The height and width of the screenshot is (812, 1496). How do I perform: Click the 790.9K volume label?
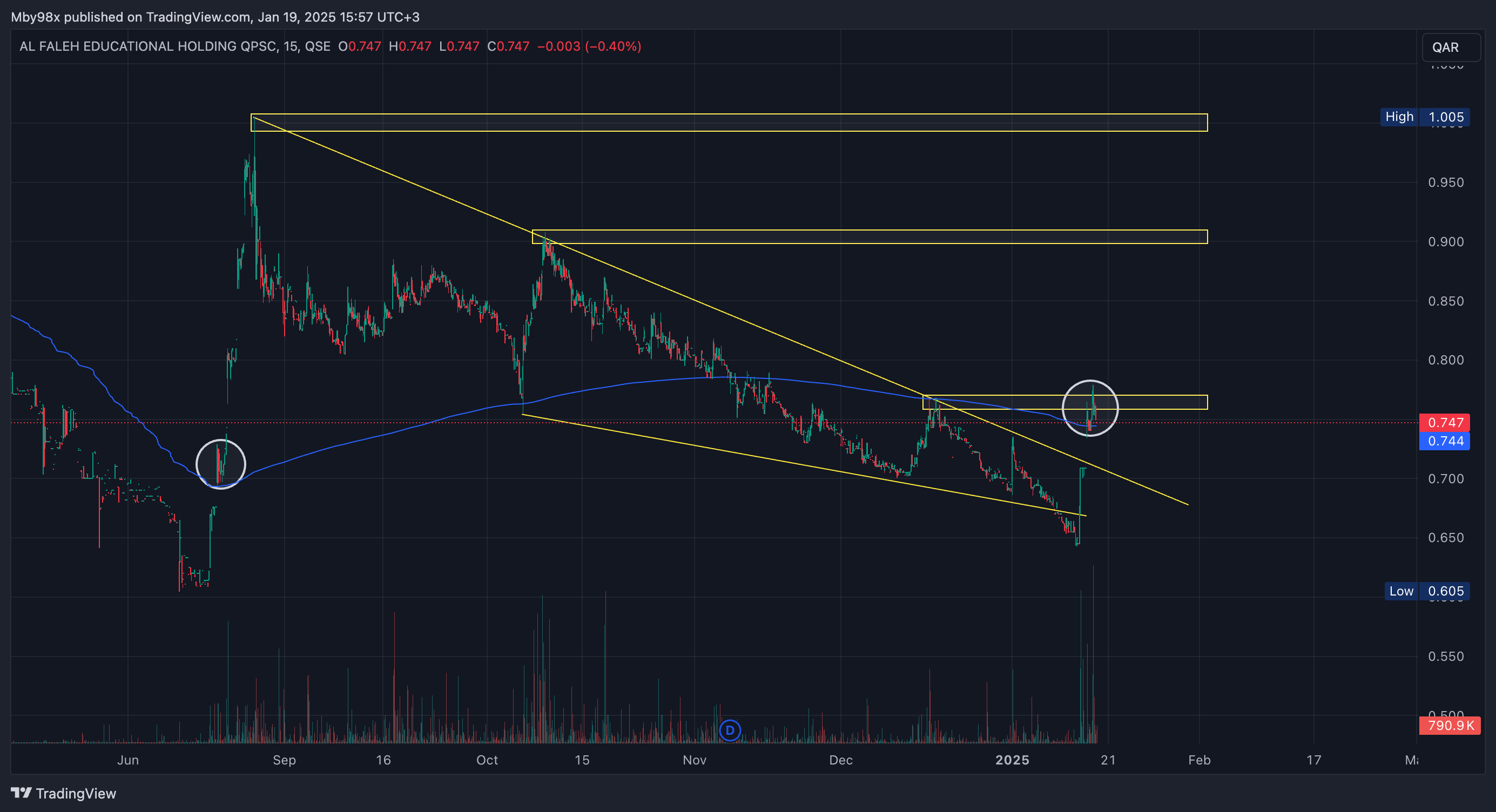(x=1450, y=725)
